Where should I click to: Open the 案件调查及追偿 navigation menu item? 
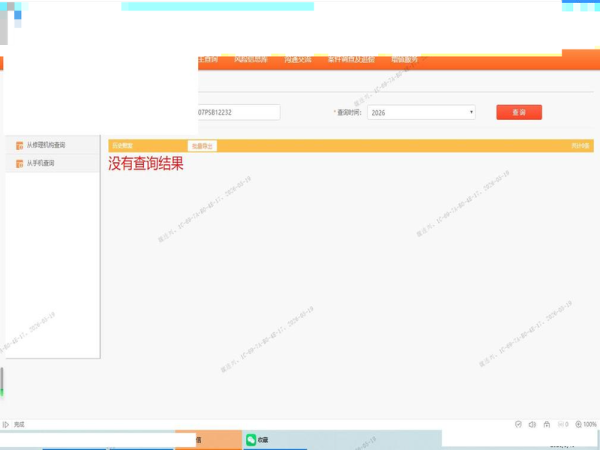point(351,59)
